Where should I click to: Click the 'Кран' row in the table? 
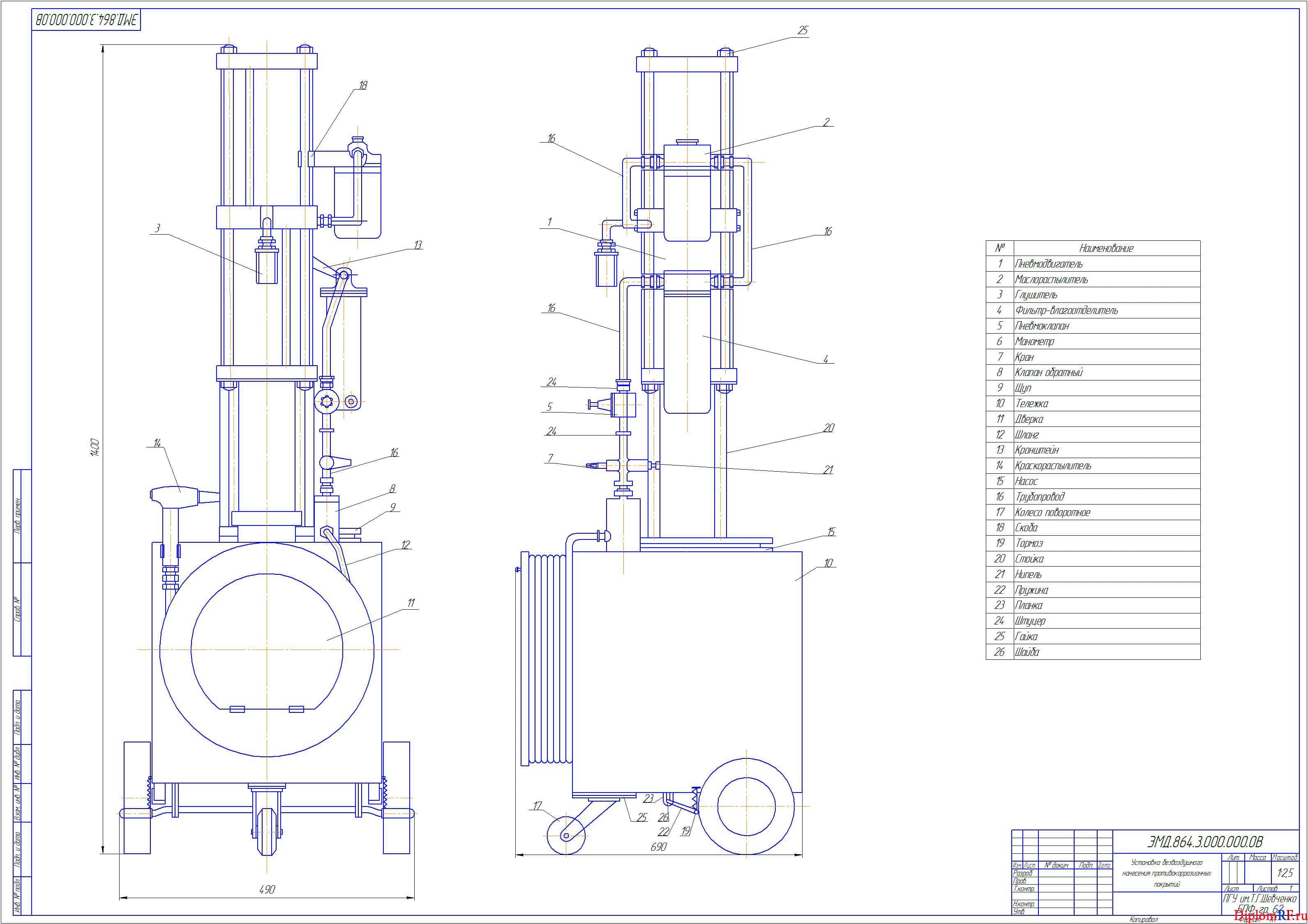(x=1093, y=357)
